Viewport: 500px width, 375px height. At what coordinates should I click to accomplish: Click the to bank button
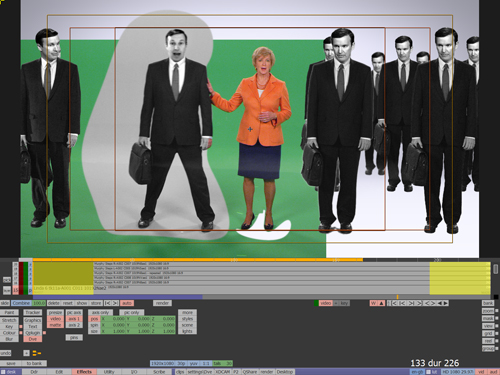tap(34, 363)
